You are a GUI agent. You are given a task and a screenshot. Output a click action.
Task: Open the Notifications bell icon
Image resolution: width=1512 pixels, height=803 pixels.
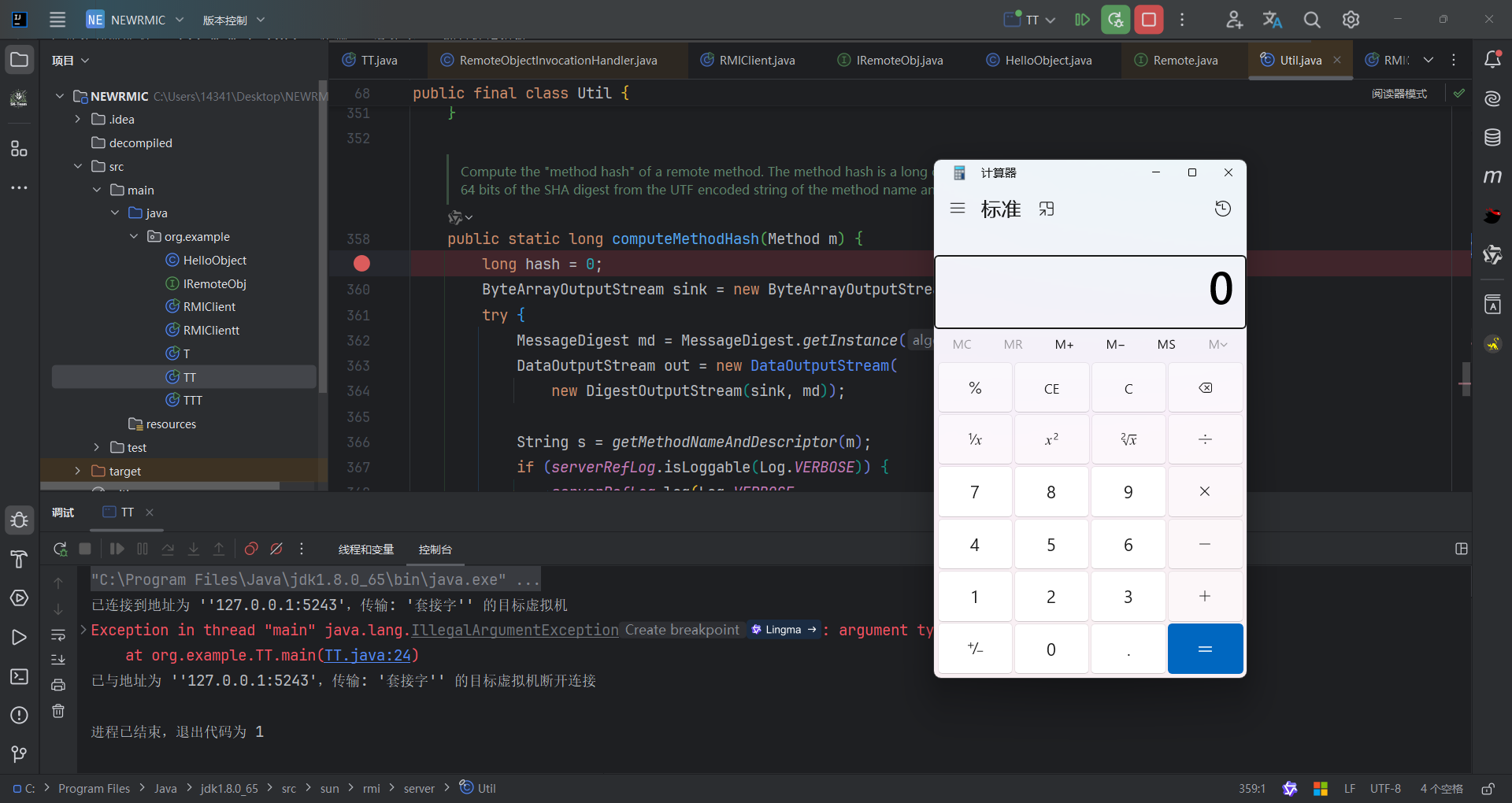tap(1492, 60)
